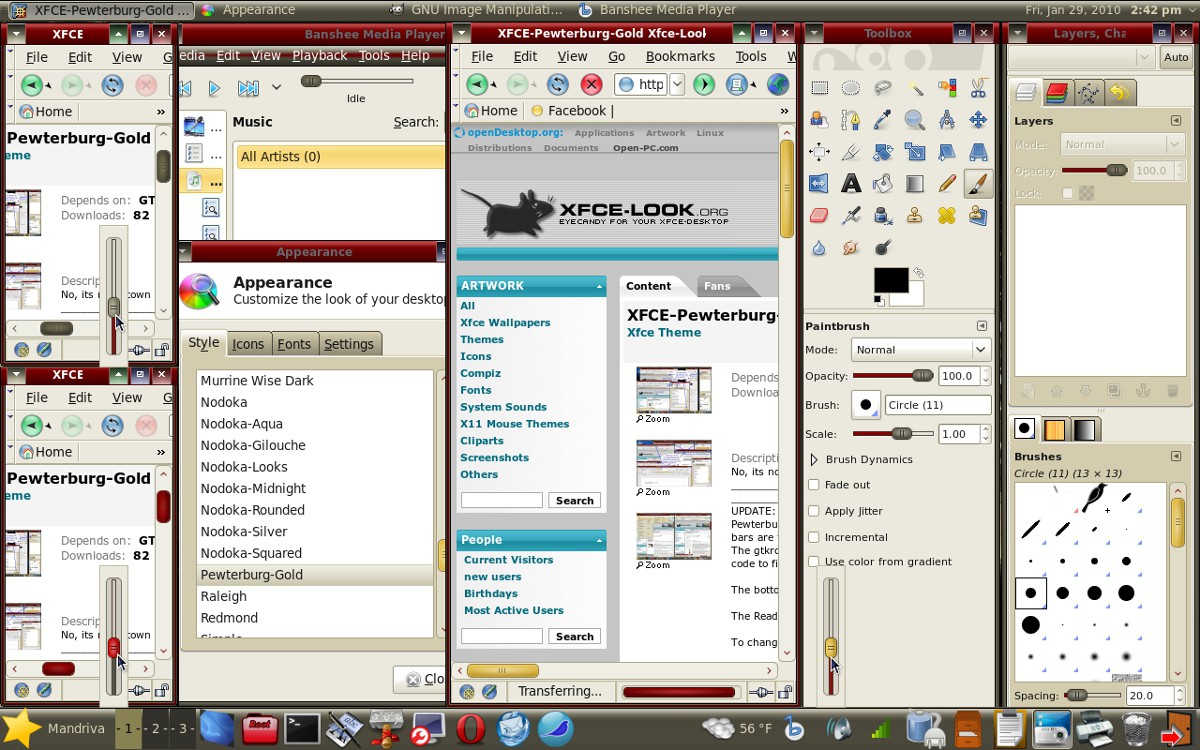
Task: Open the Brushes panel menu arrow
Action: coord(1176,456)
